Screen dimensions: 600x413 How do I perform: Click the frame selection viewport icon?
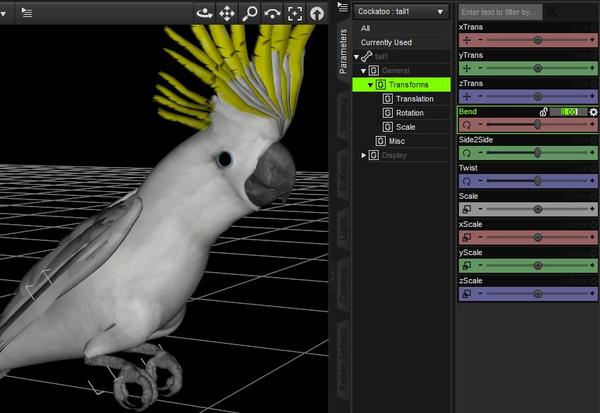pyautogui.click(x=295, y=13)
